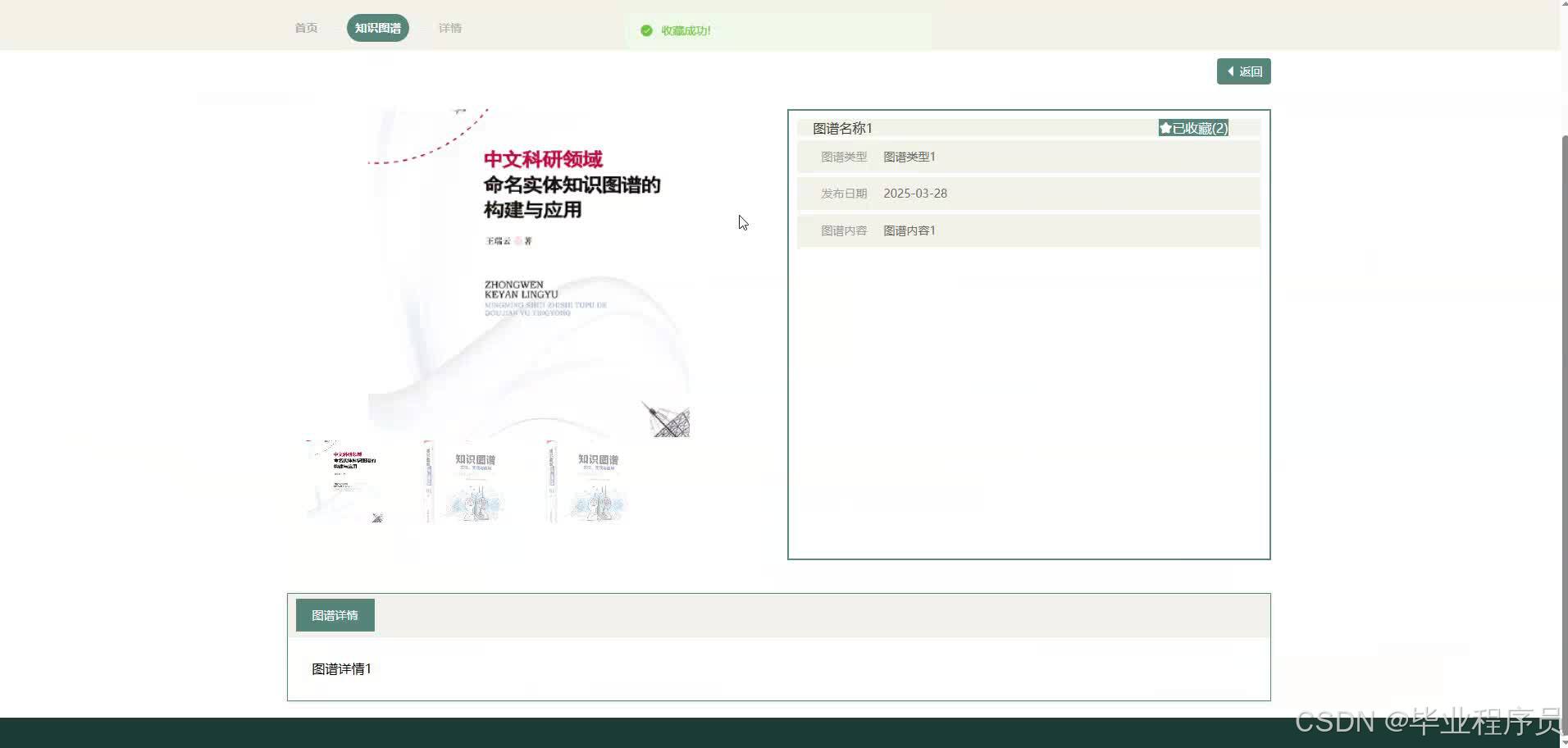
Task: Open the 首页 navigation tab
Action: click(306, 28)
